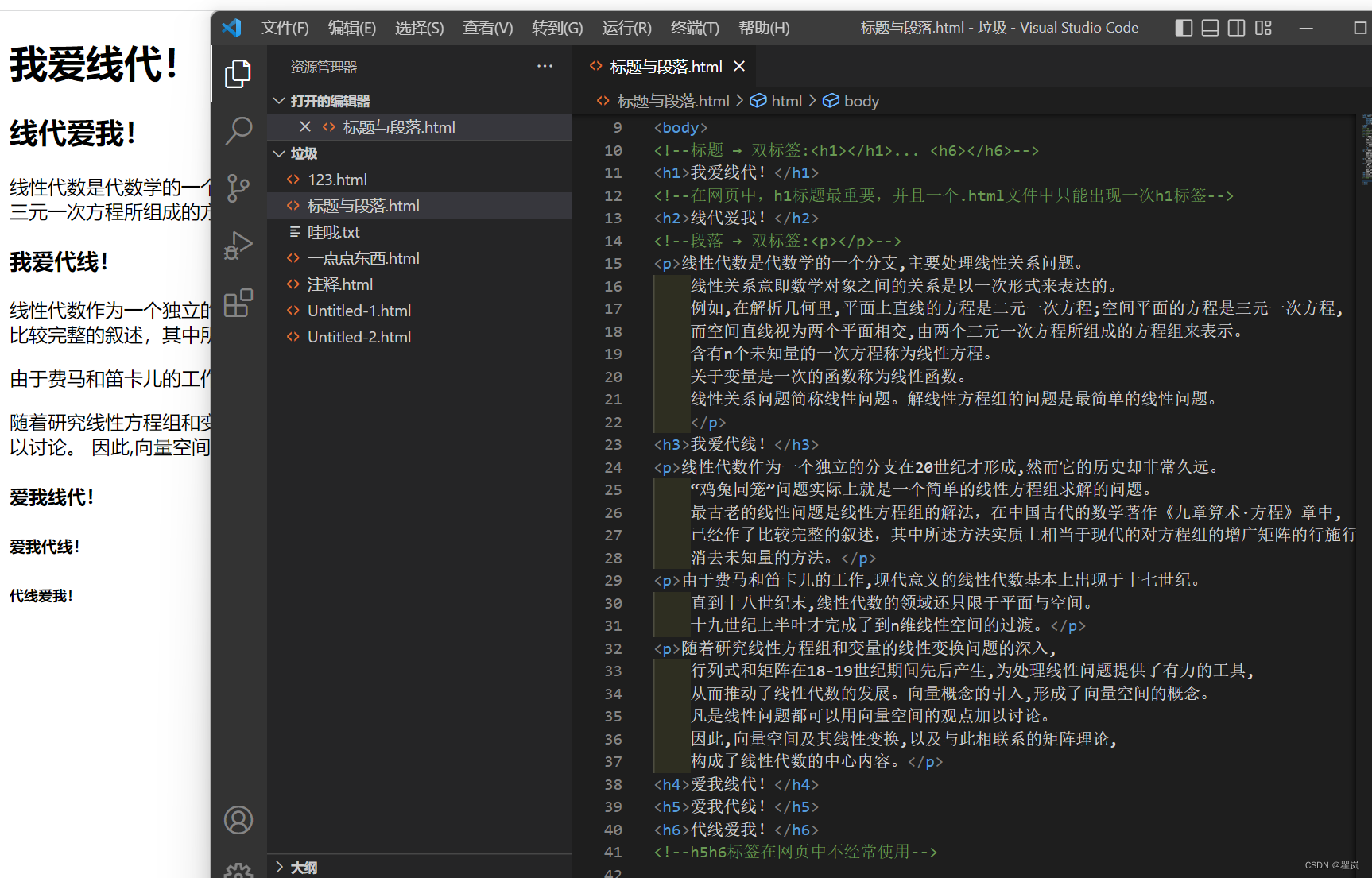Open 注释.html file
Viewport: 1372px width, 878px height.
pyautogui.click(x=420, y=284)
